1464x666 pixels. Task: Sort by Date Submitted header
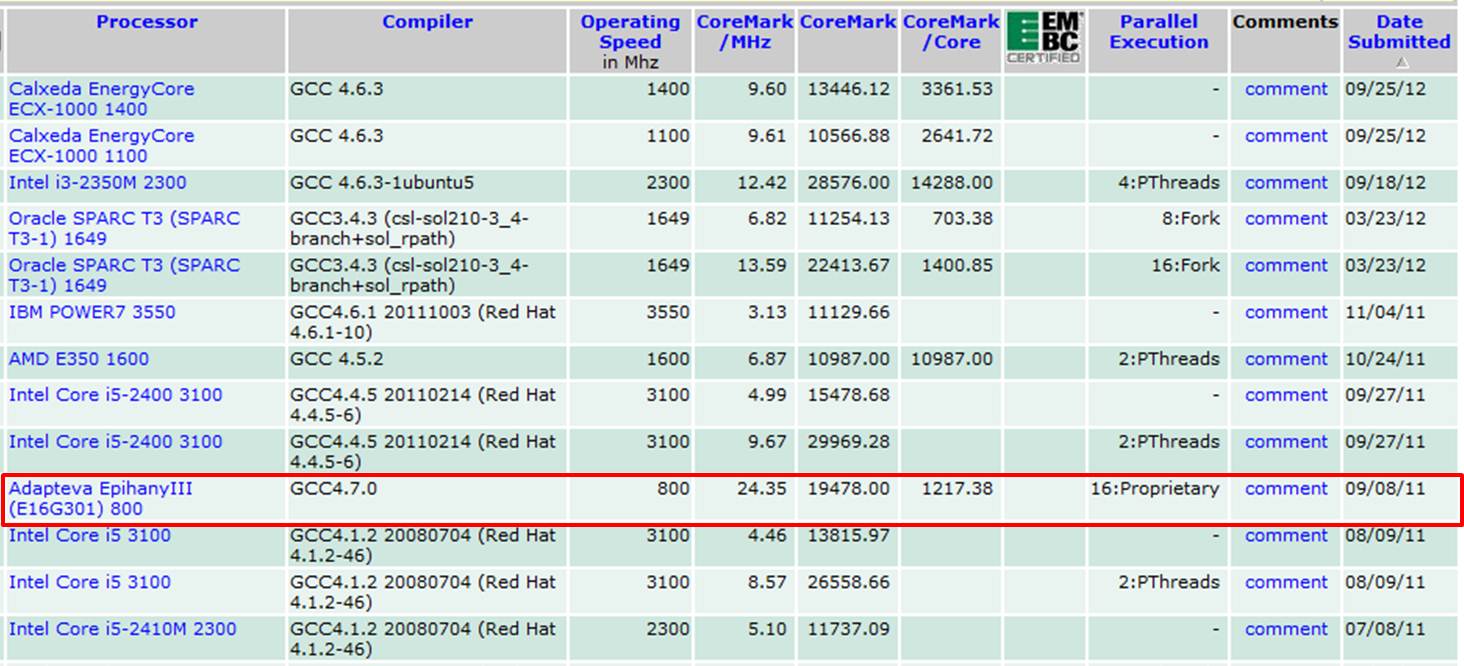click(x=1398, y=32)
